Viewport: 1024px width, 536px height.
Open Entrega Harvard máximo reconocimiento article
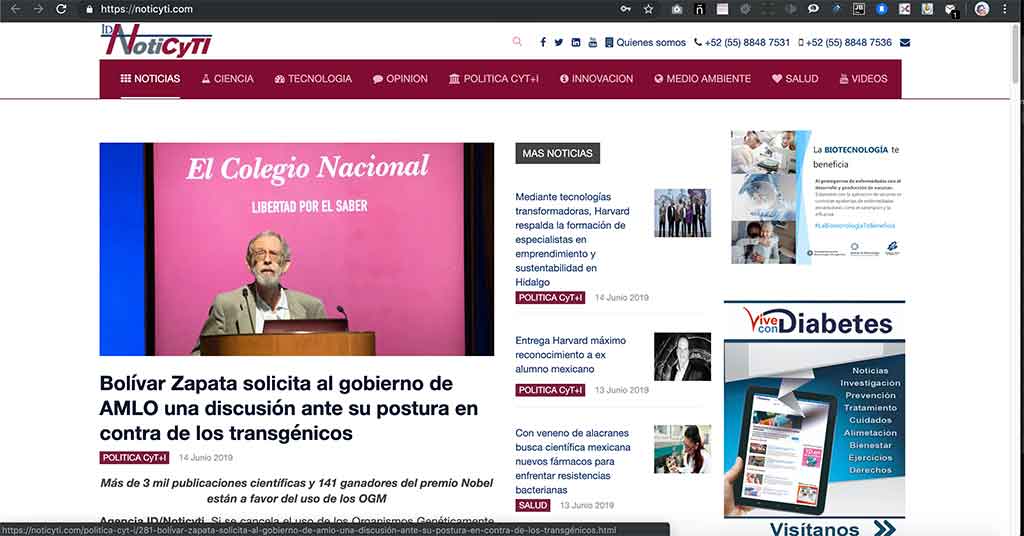click(570, 355)
